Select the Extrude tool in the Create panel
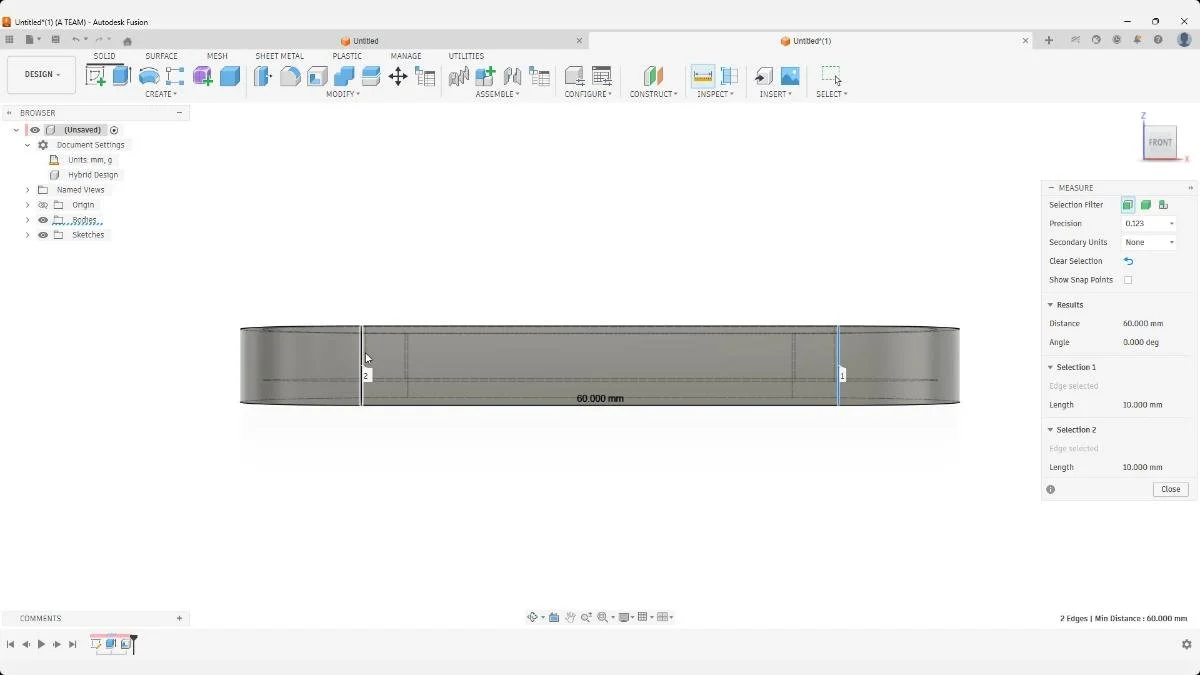Image resolution: width=1200 pixels, height=675 pixels. pos(121,75)
